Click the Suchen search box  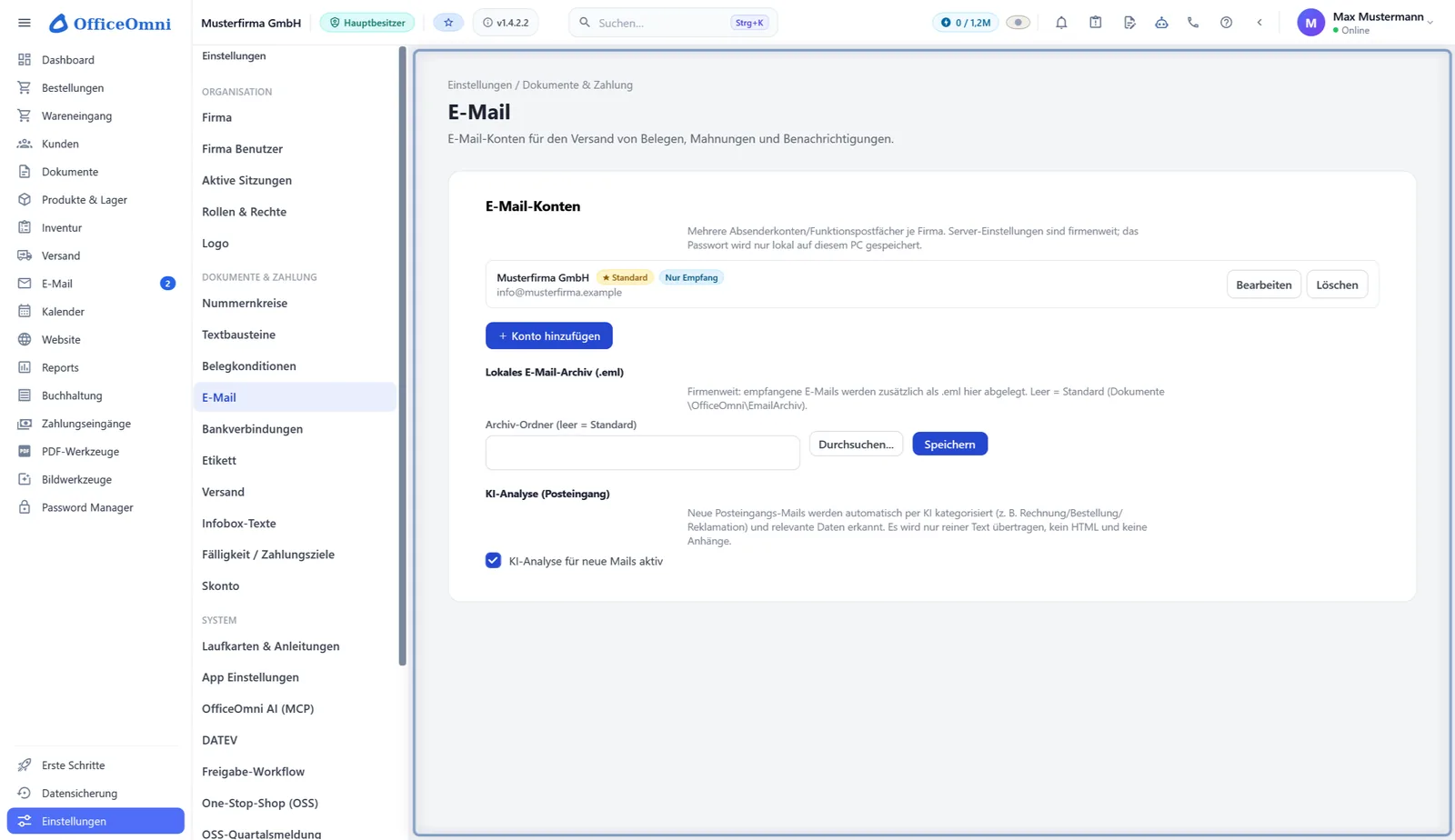[x=673, y=23]
